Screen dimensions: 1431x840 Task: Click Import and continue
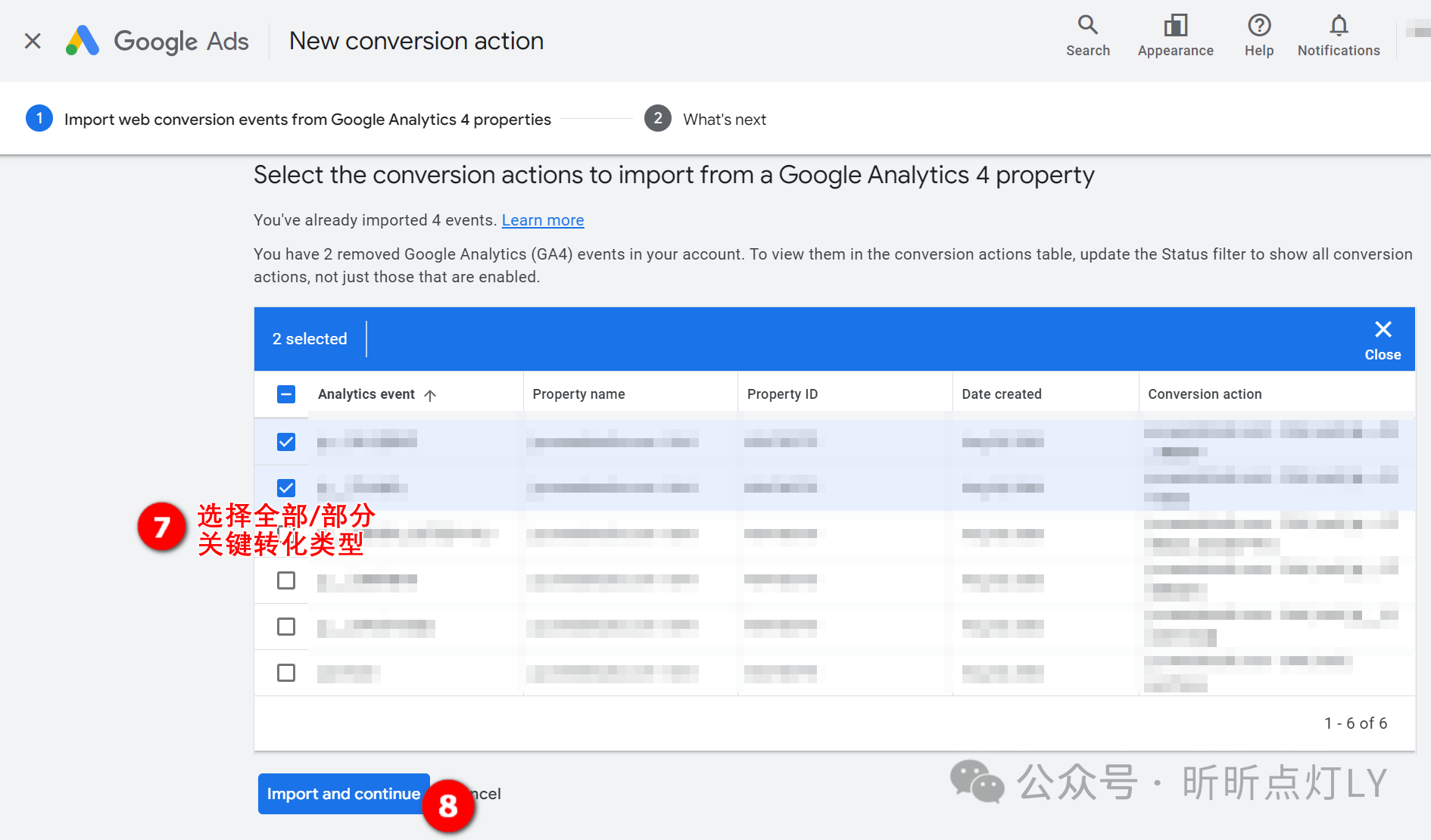[x=343, y=793]
